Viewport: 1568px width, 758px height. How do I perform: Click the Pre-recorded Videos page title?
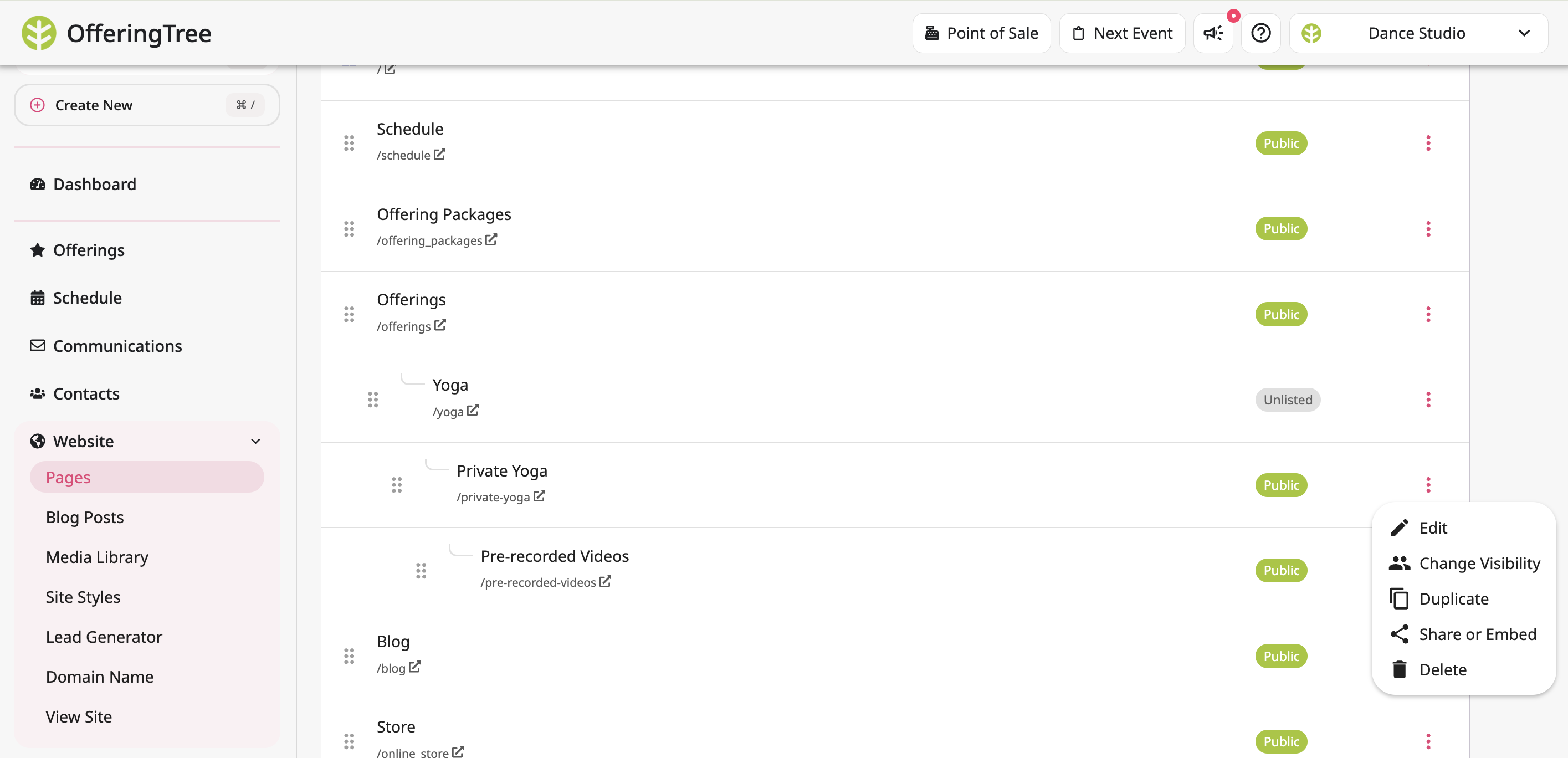555,556
